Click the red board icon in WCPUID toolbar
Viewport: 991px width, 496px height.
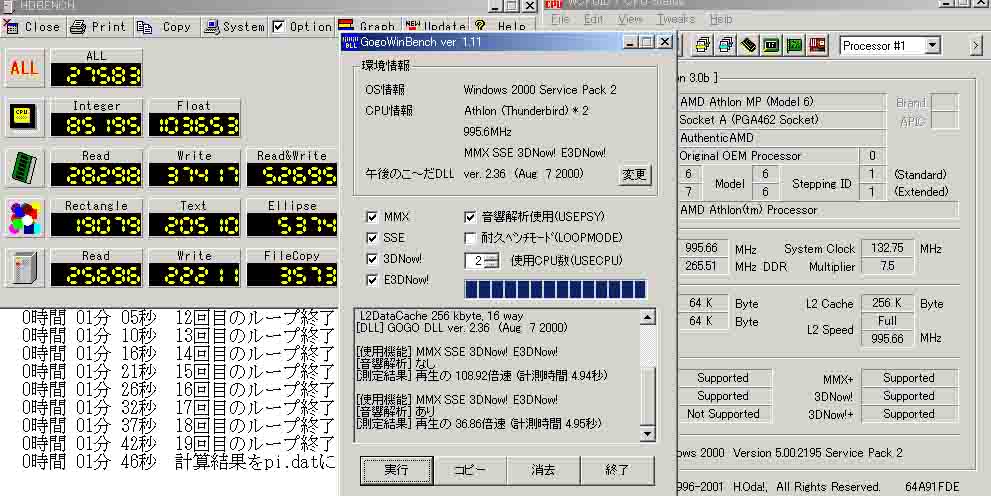[x=817, y=45]
